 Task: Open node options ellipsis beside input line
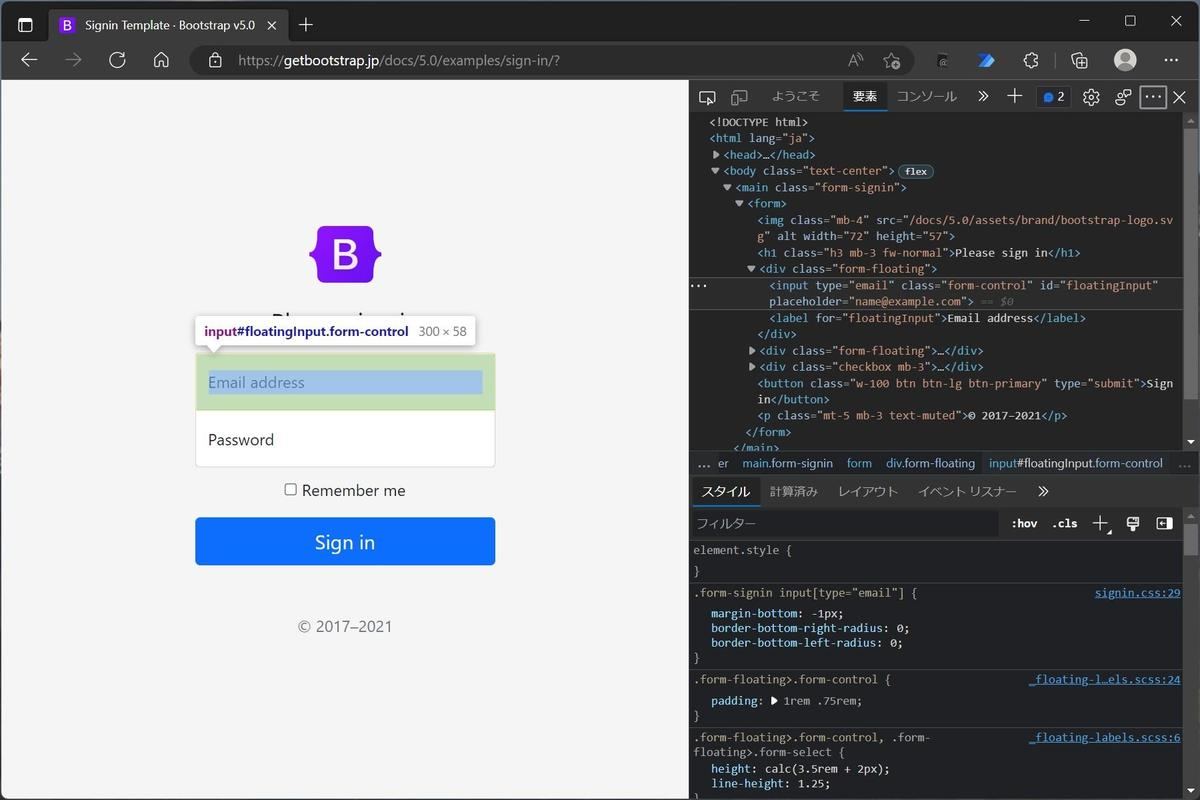[x=699, y=285]
